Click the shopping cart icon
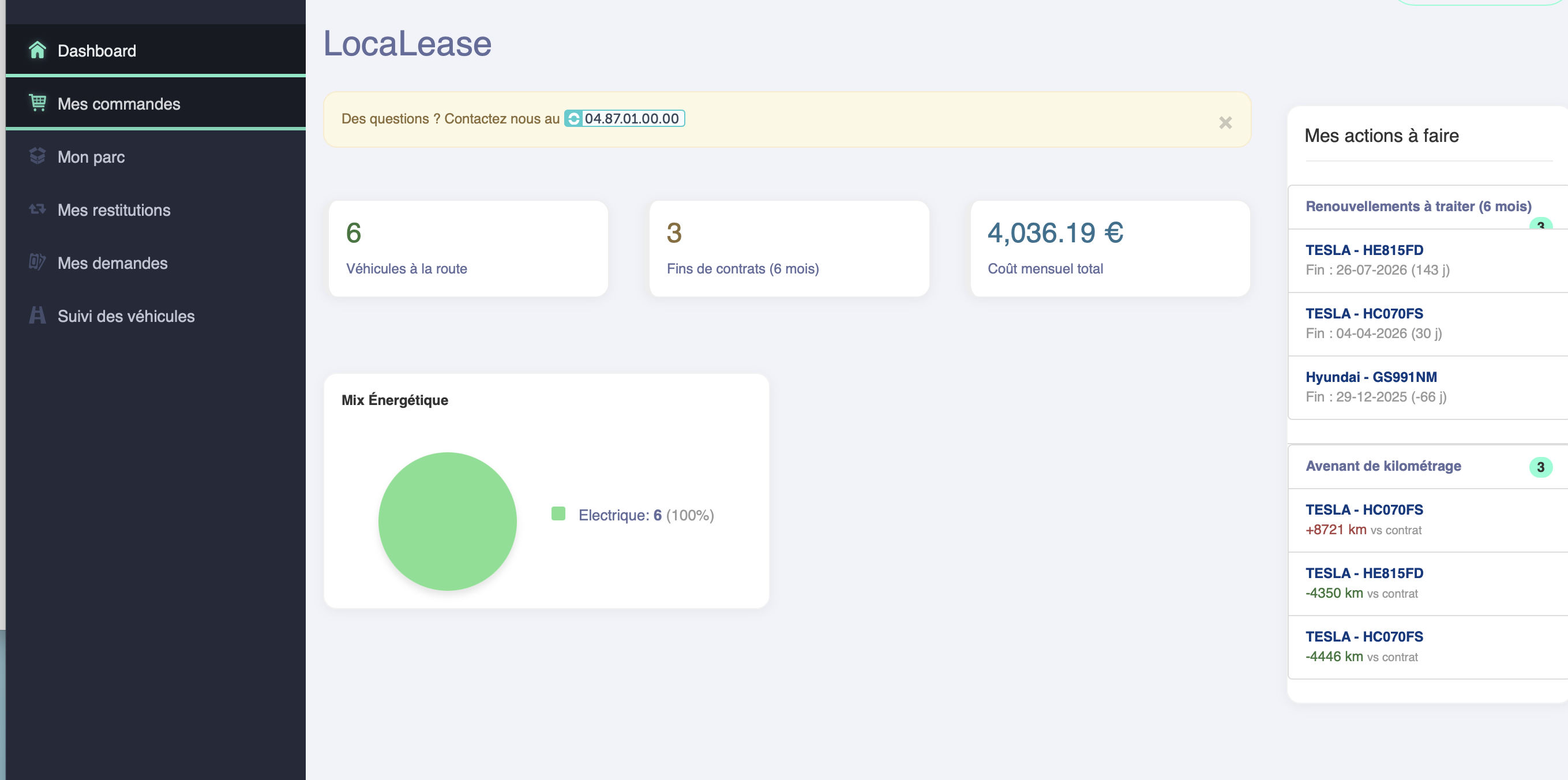1568x780 pixels. click(37, 103)
